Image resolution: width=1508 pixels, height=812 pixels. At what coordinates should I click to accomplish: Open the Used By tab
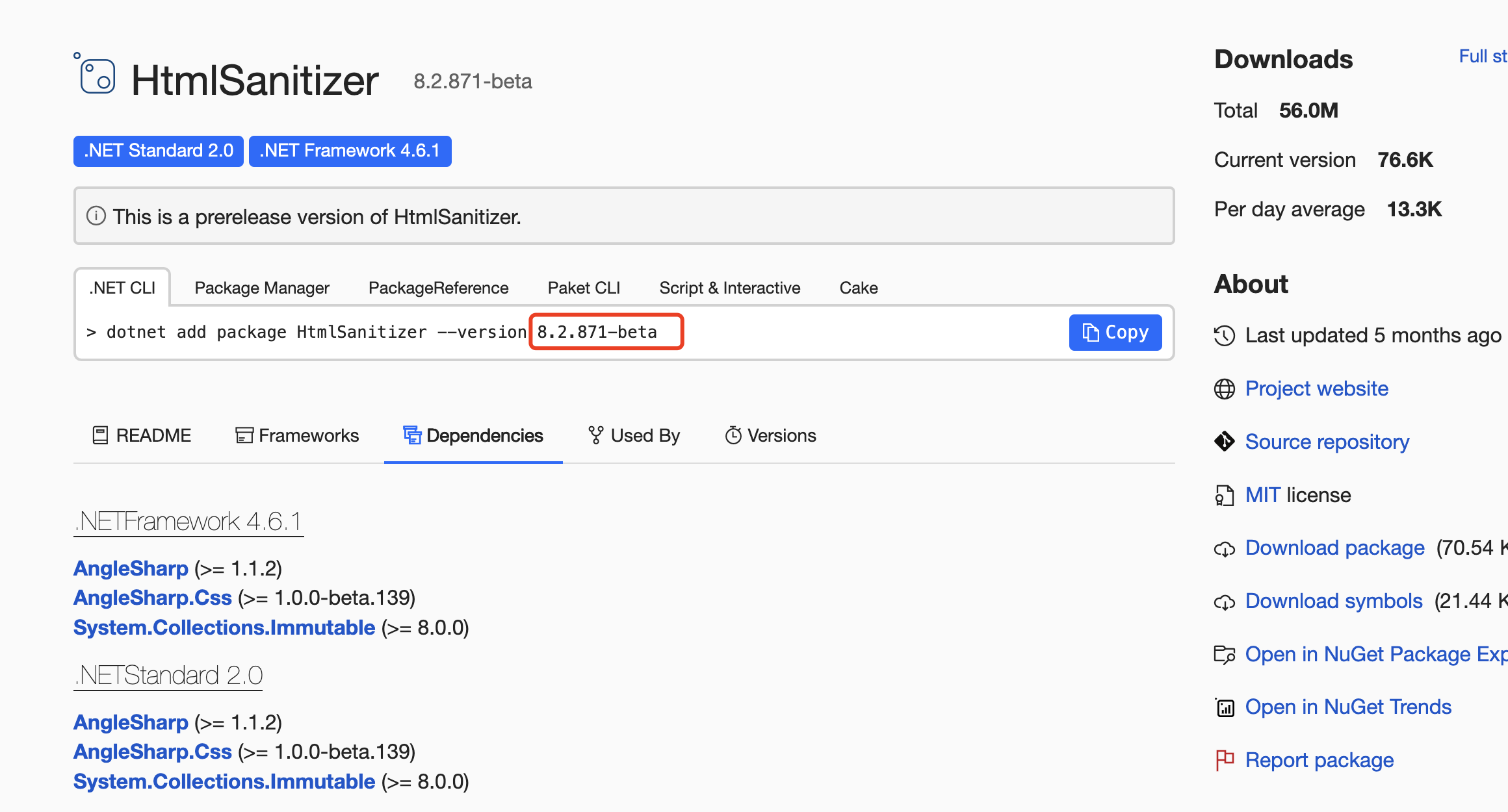634,435
